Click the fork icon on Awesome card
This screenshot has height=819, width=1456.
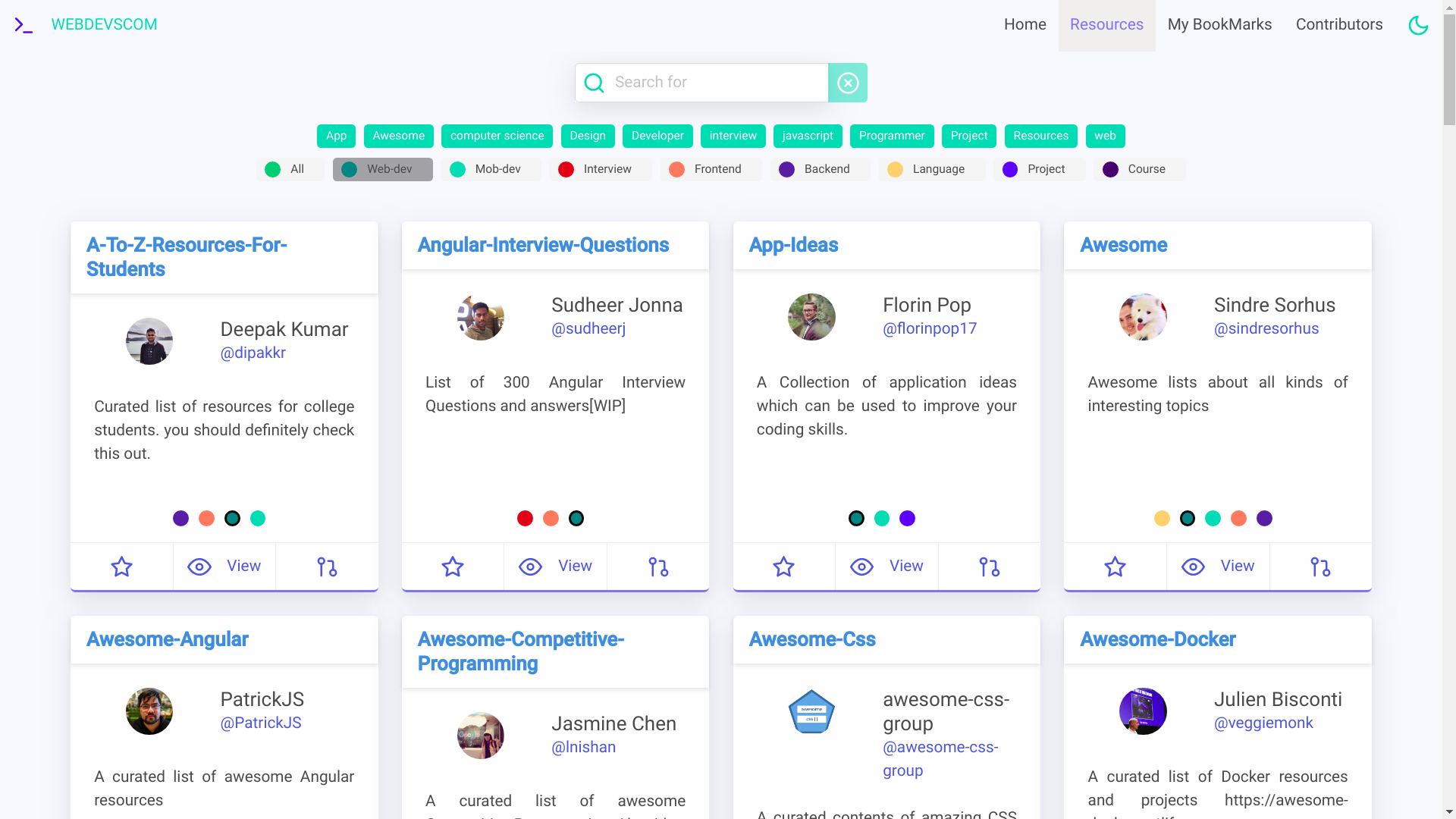pos(1320,566)
